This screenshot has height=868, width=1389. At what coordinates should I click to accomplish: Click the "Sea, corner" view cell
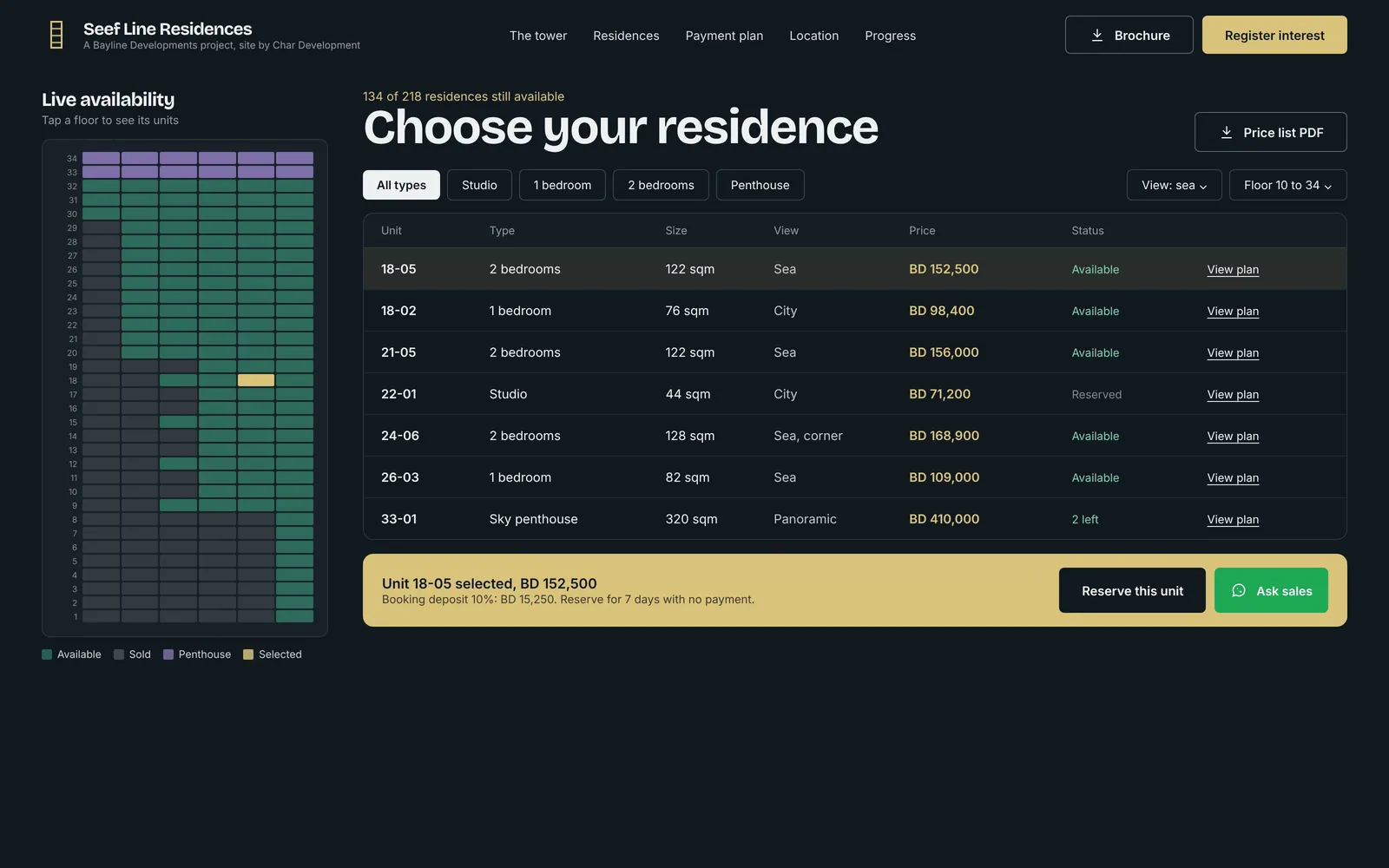808,436
